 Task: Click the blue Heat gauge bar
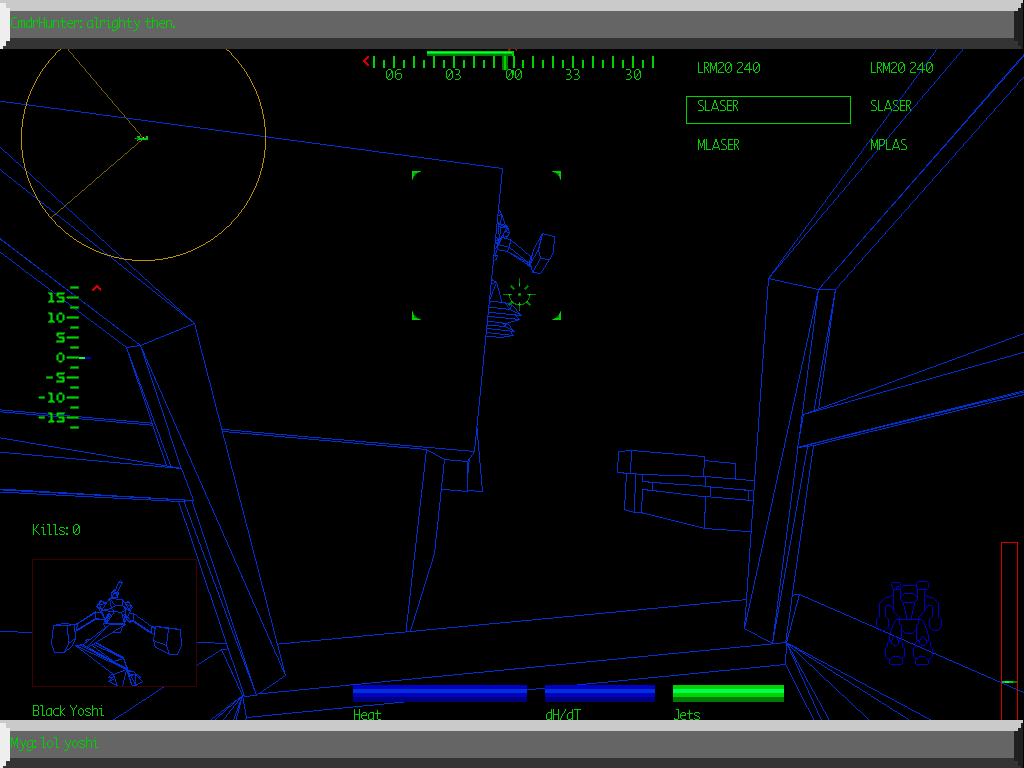[x=439, y=693]
